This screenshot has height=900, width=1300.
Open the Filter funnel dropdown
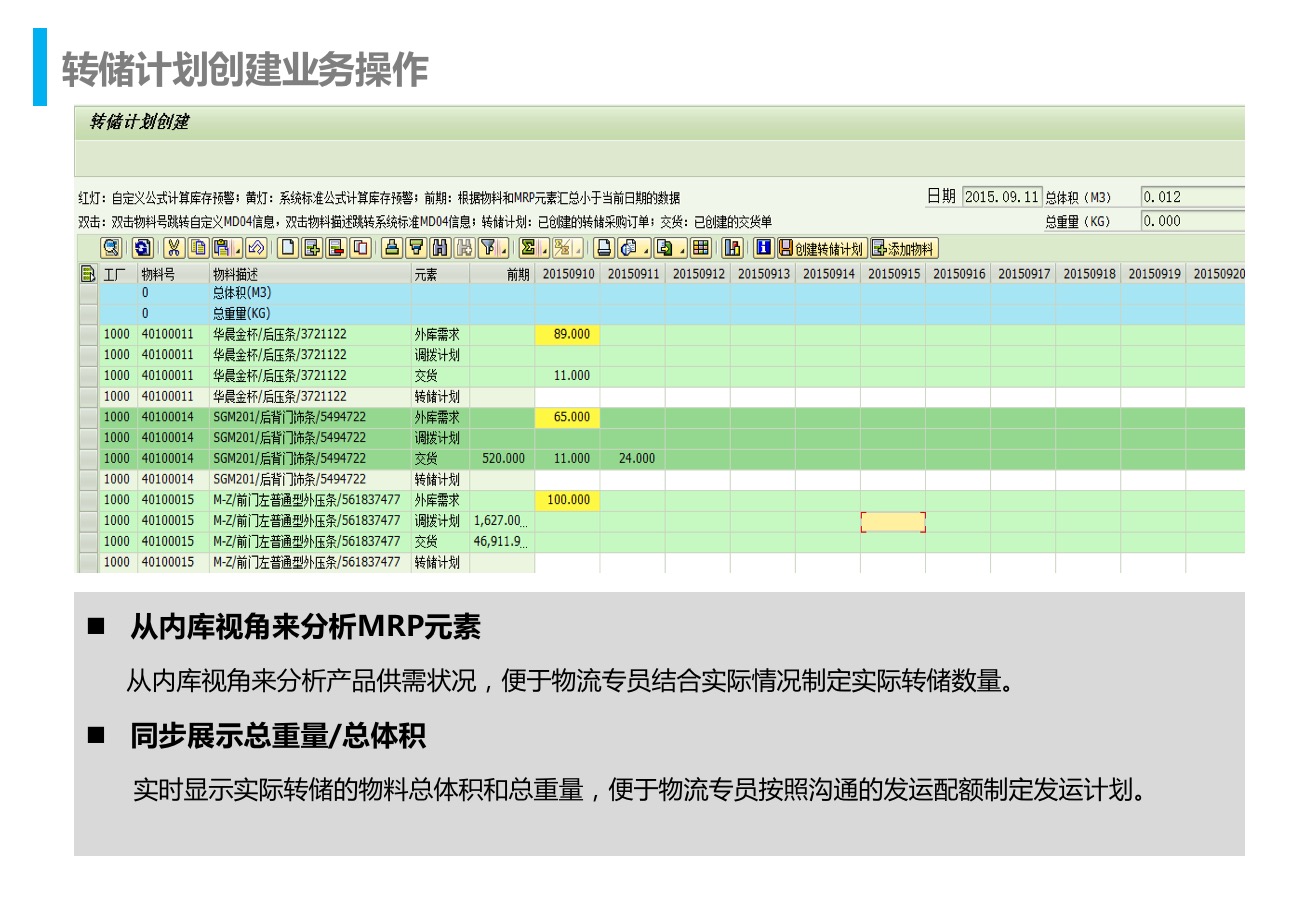pos(492,248)
